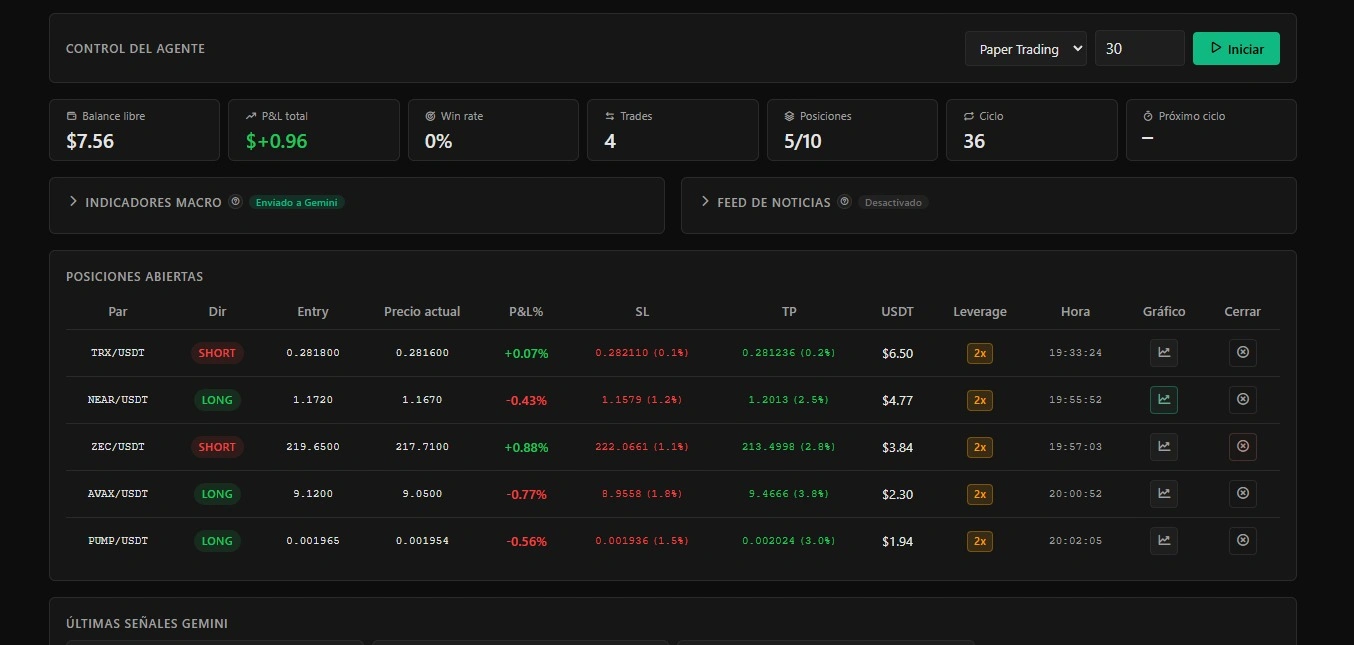Click the target icon next to Win rate
This screenshot has width=1354, height=645.
[x=430, y=116]
